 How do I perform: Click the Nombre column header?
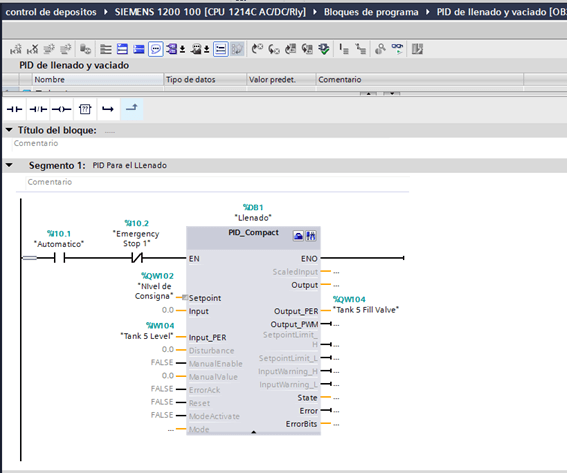98,79
